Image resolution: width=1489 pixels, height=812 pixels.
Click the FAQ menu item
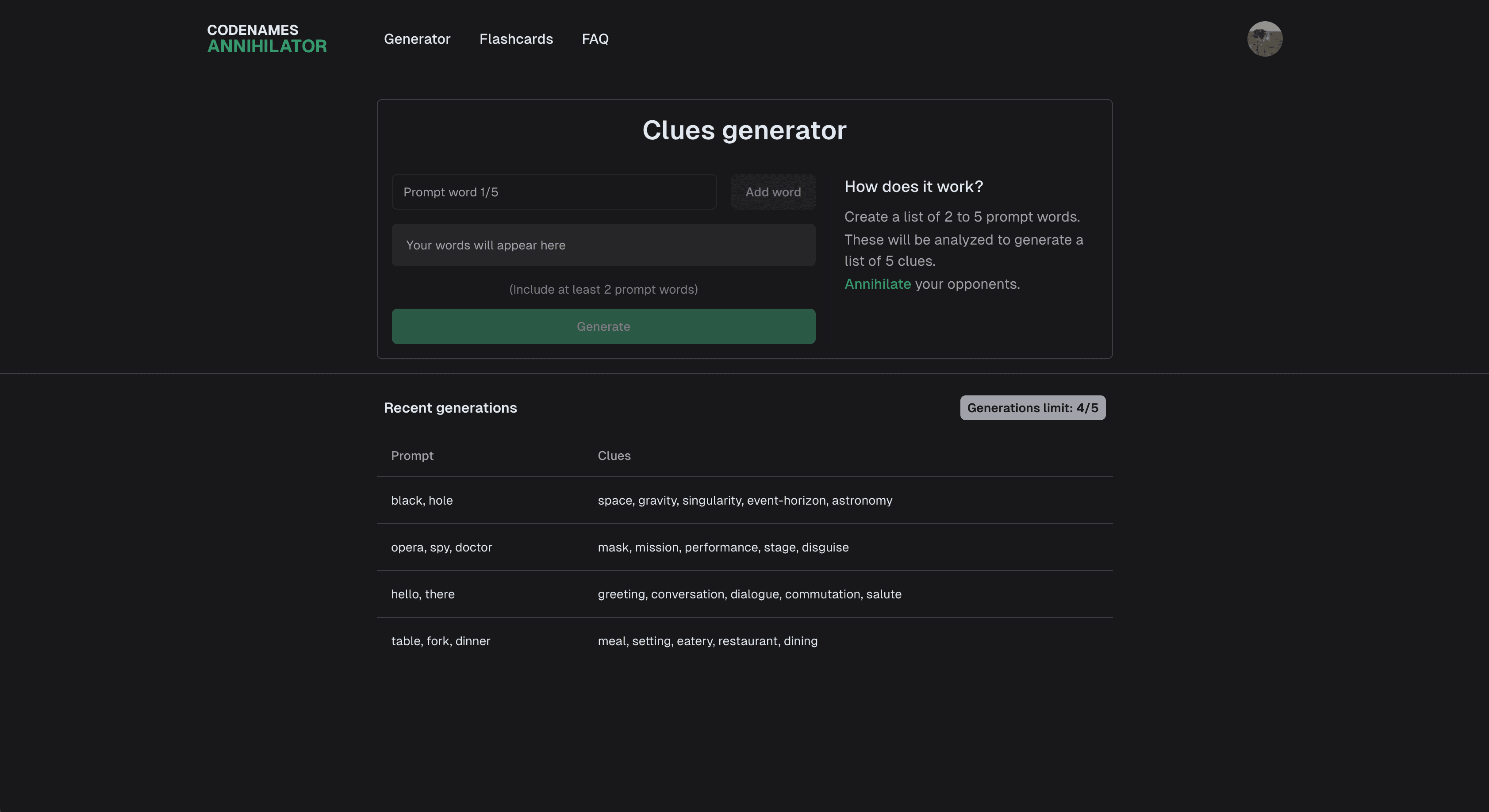coord(595,38)
